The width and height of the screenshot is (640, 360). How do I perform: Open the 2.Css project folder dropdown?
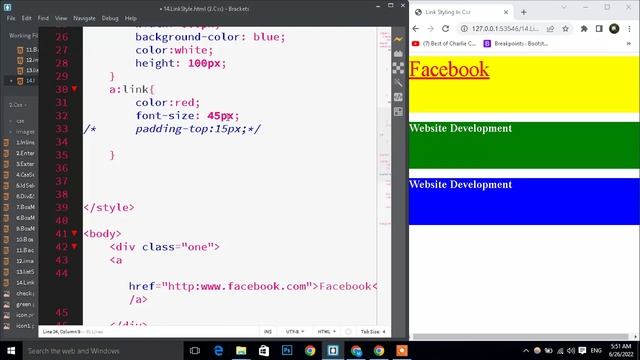click(x=18, y=105)
